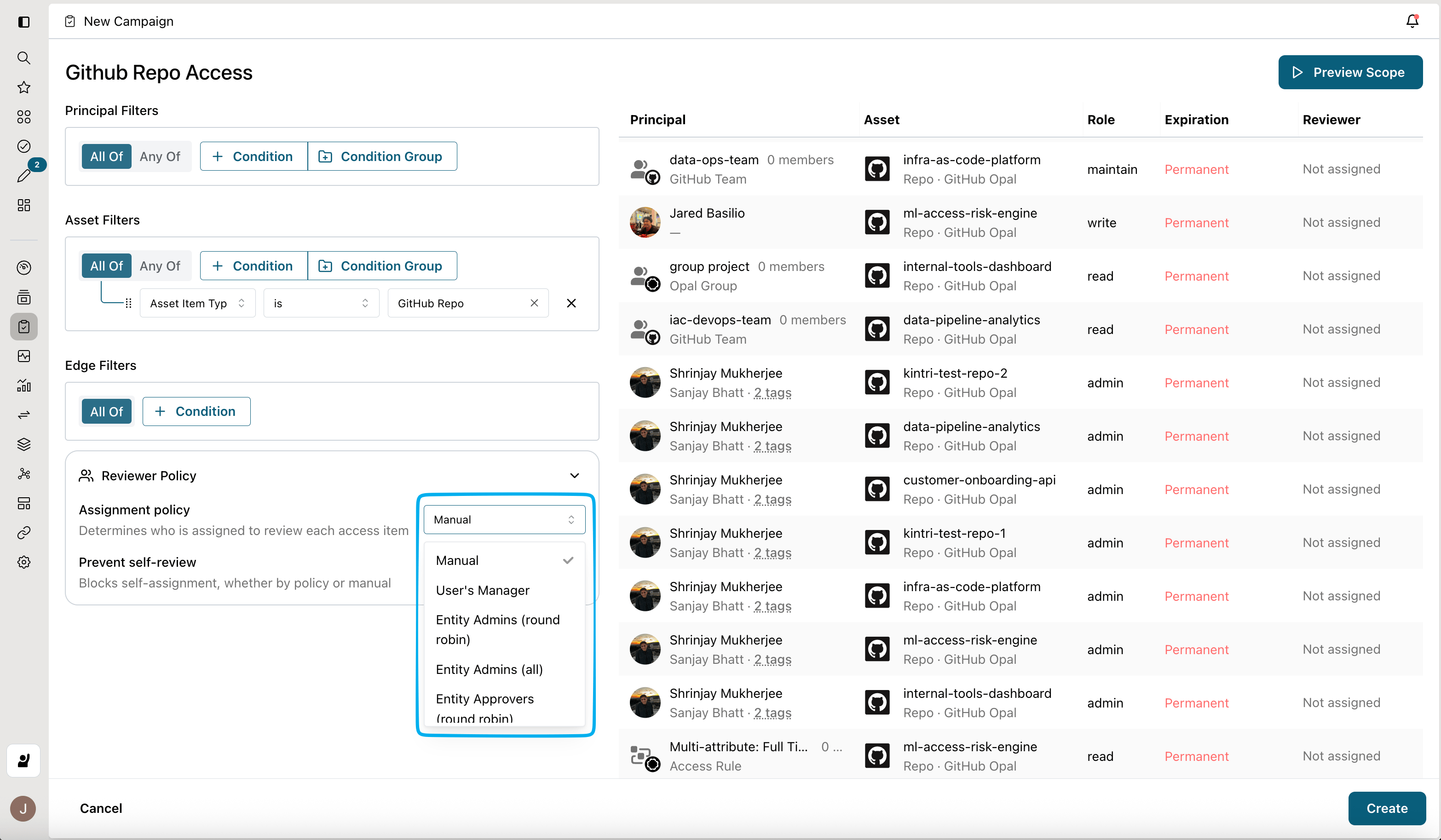
Task: Open the bar chart analytics icon
Action: tap(23, 385)
